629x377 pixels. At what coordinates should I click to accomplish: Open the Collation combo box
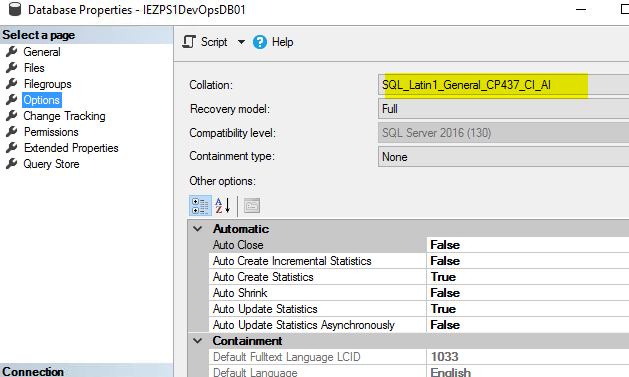(503, 85)
